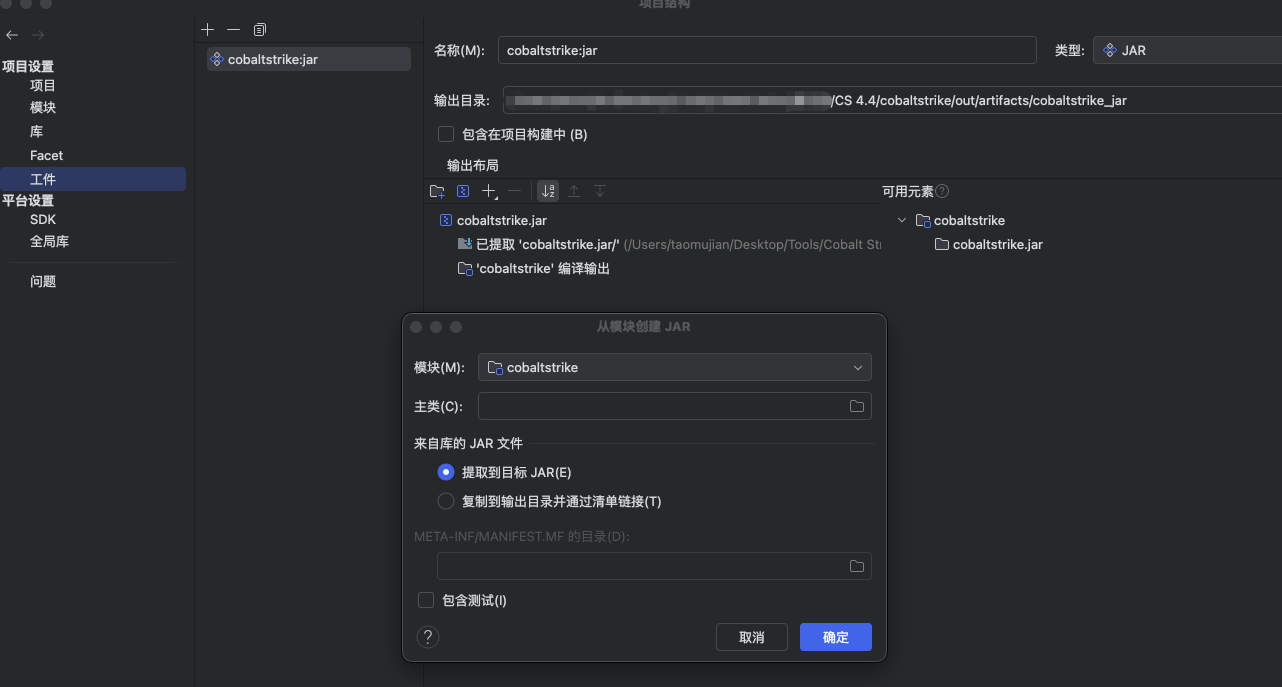The height and width of the screenshot is (687, 1282).
Task: Click the create archive icon in output layout
Action: [x=463, y=191]
